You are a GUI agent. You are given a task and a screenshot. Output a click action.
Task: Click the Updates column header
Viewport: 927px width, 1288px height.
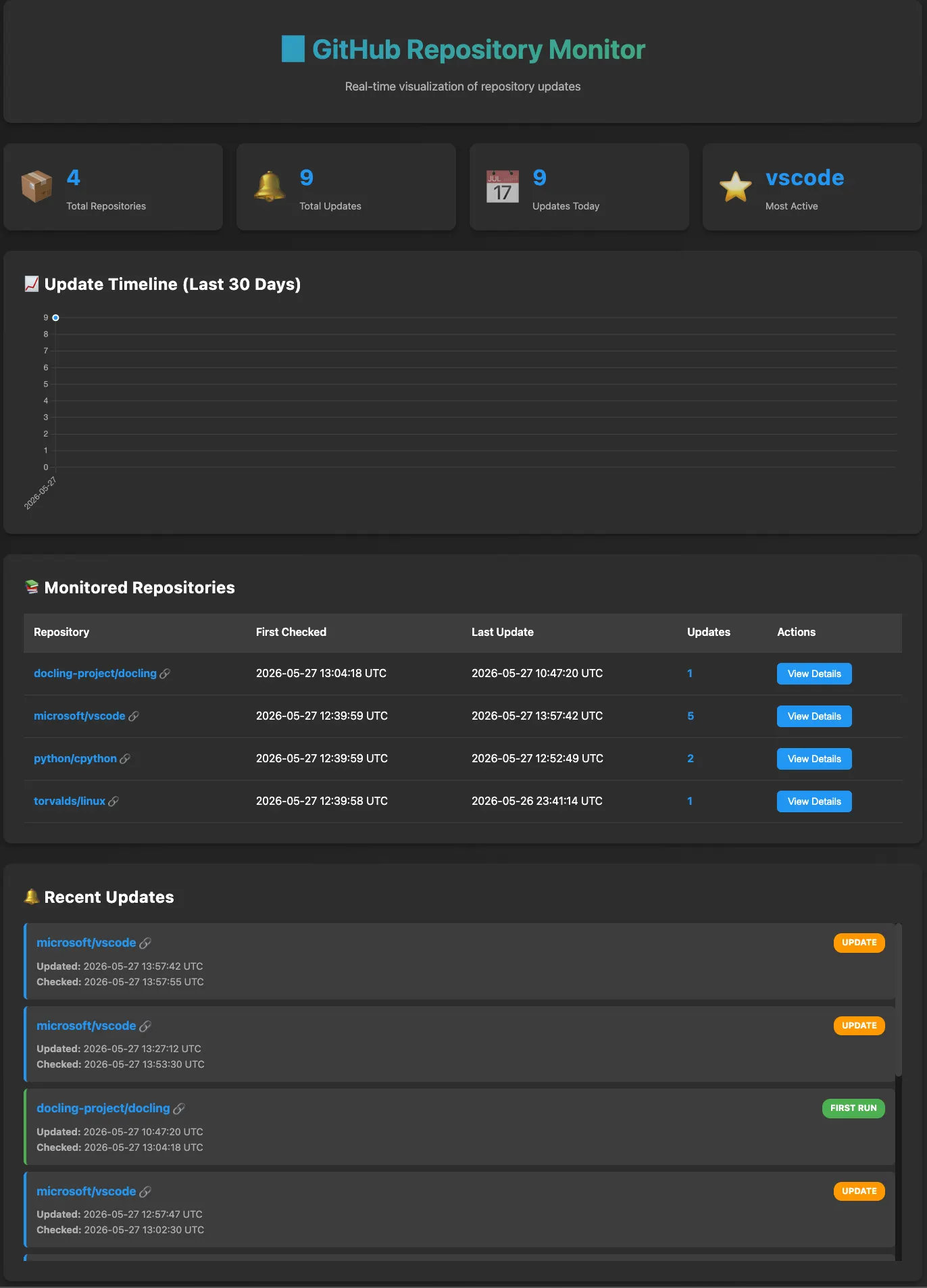point(709,632)
